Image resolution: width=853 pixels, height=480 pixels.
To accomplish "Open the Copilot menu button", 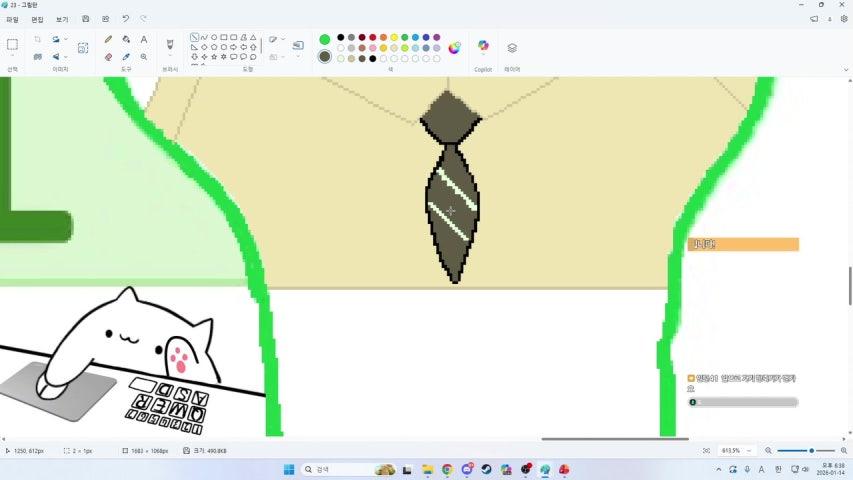I will coord(483,46).
